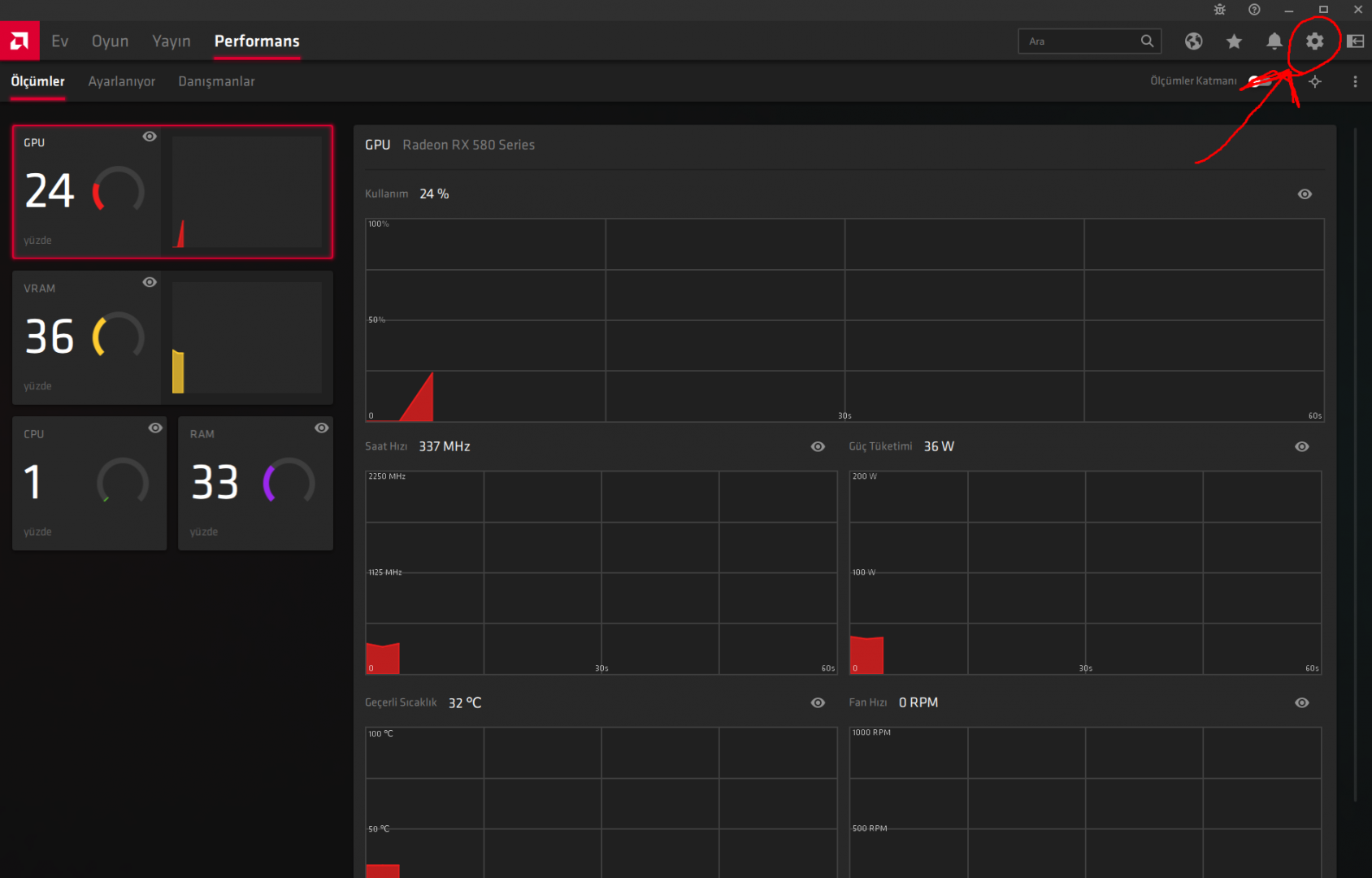
Task: Open the bug report tool icon
Action: click(1220, 10)
